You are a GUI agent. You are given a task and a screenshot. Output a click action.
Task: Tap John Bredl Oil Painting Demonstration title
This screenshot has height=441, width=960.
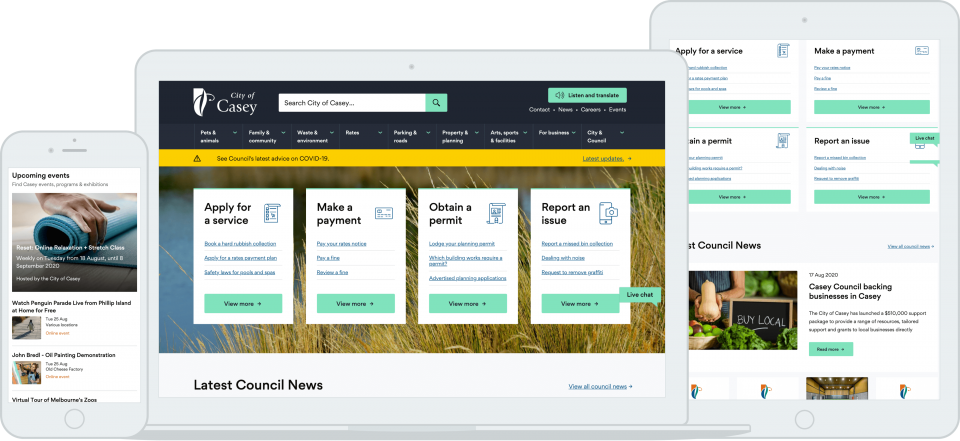click(64, 355)
